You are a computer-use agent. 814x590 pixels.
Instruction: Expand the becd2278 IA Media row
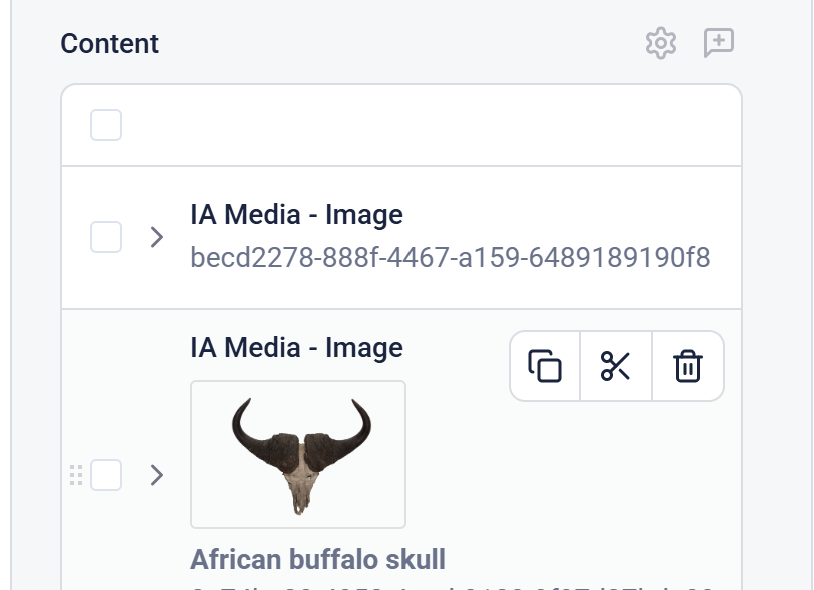[156, 238]
